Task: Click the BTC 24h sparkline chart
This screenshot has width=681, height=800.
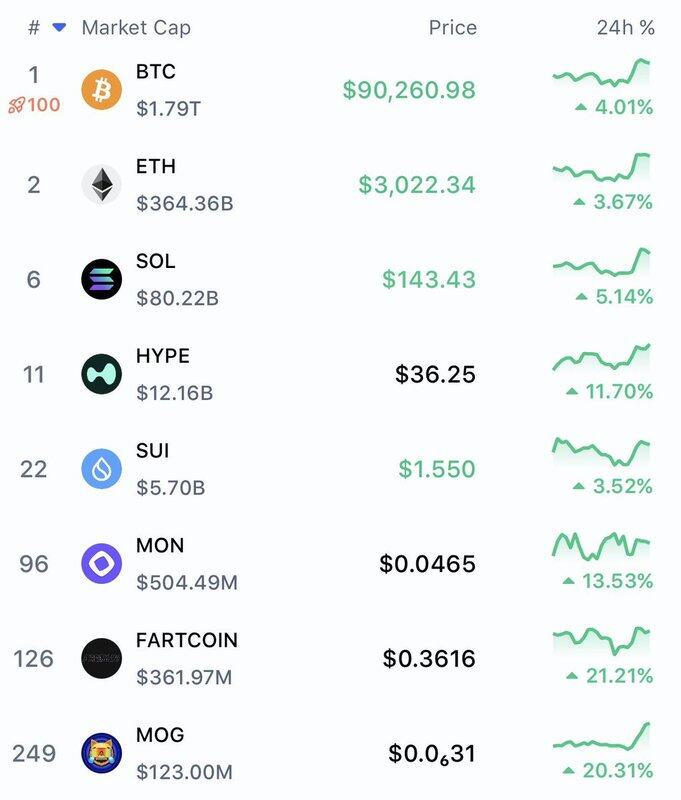Action: (601, 73)
